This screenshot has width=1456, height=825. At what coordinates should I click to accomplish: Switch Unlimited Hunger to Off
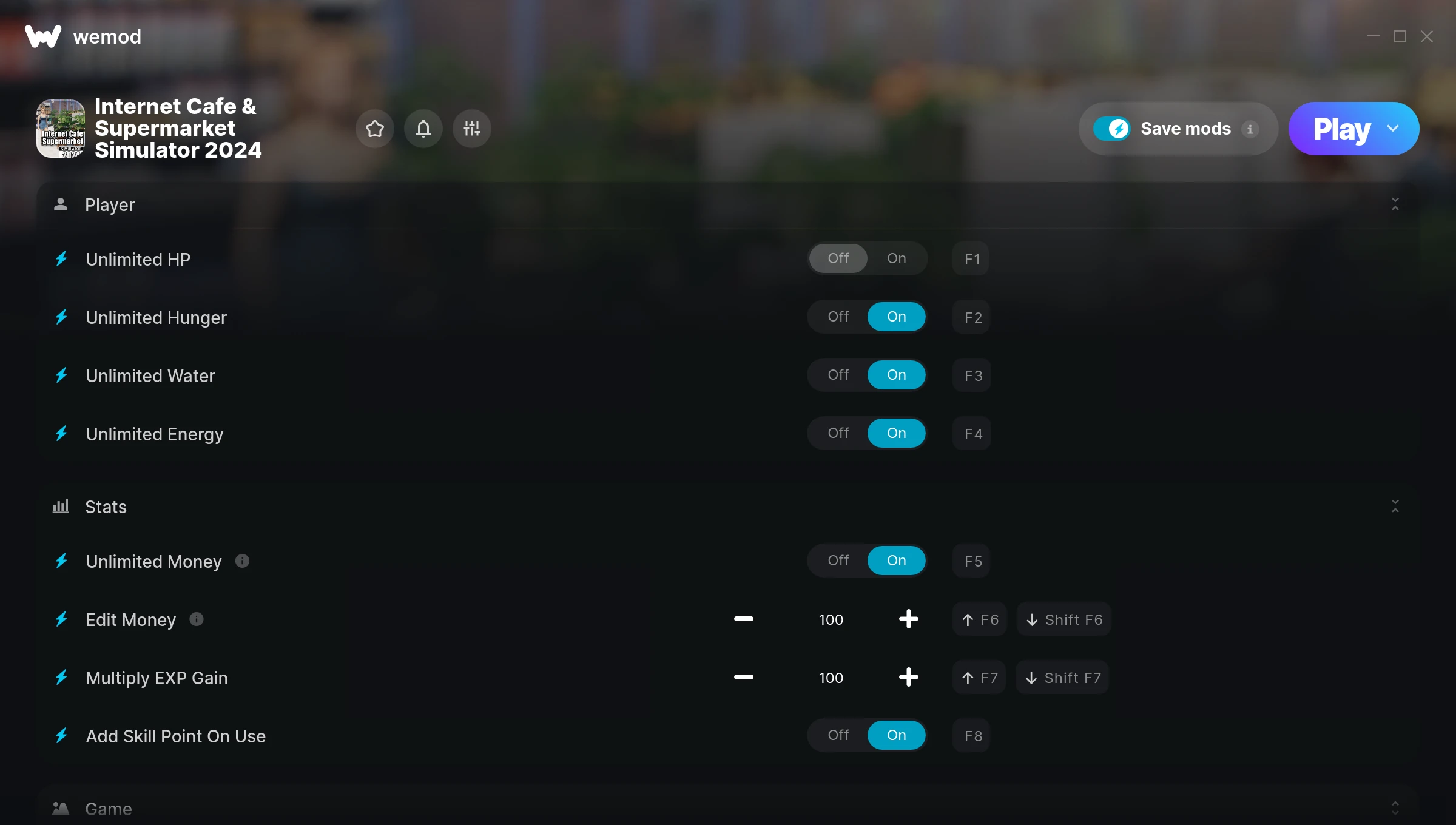[x=838, y=317]
